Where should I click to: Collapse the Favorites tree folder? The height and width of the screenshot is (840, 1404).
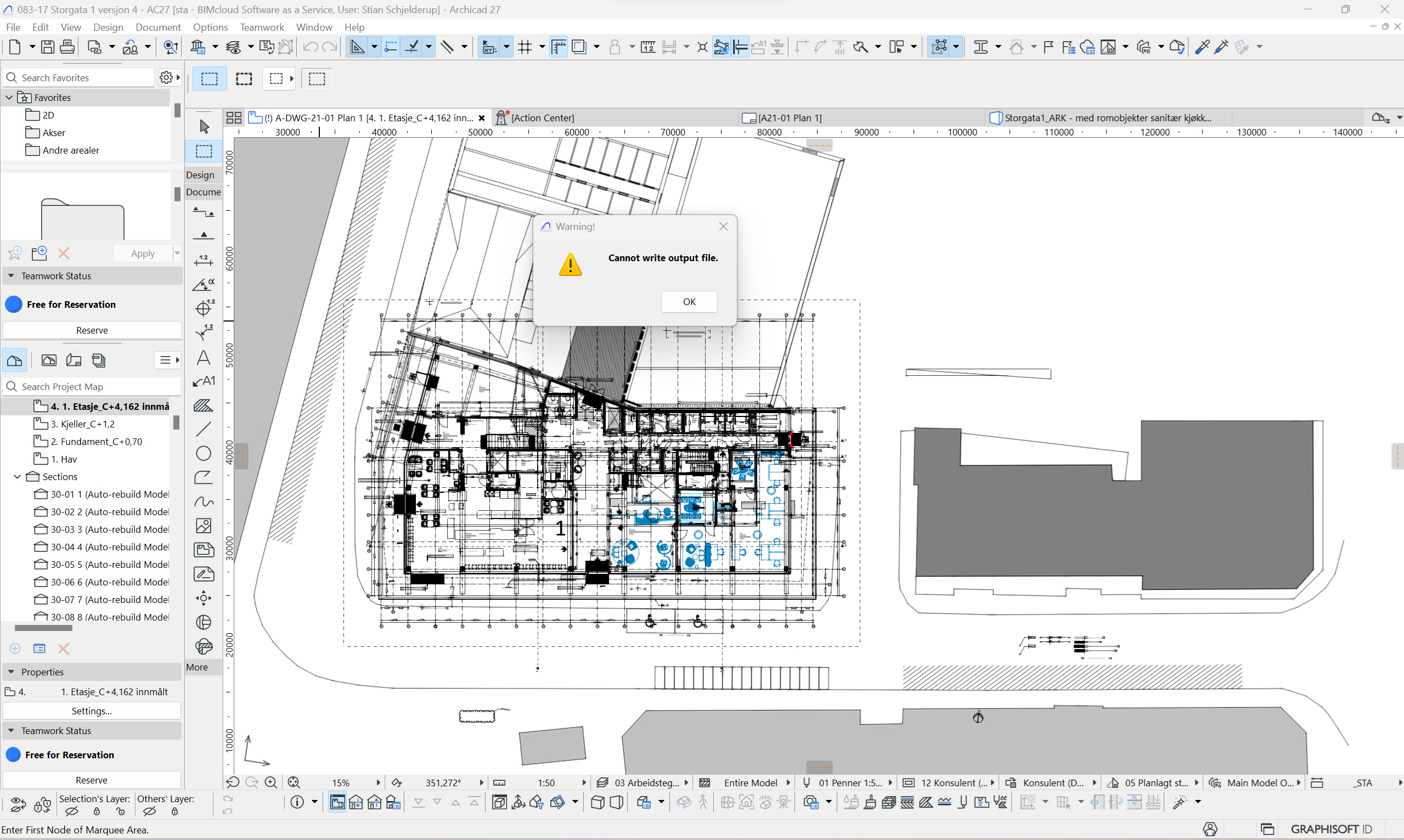pyautogui.click(x=9, y=97)
